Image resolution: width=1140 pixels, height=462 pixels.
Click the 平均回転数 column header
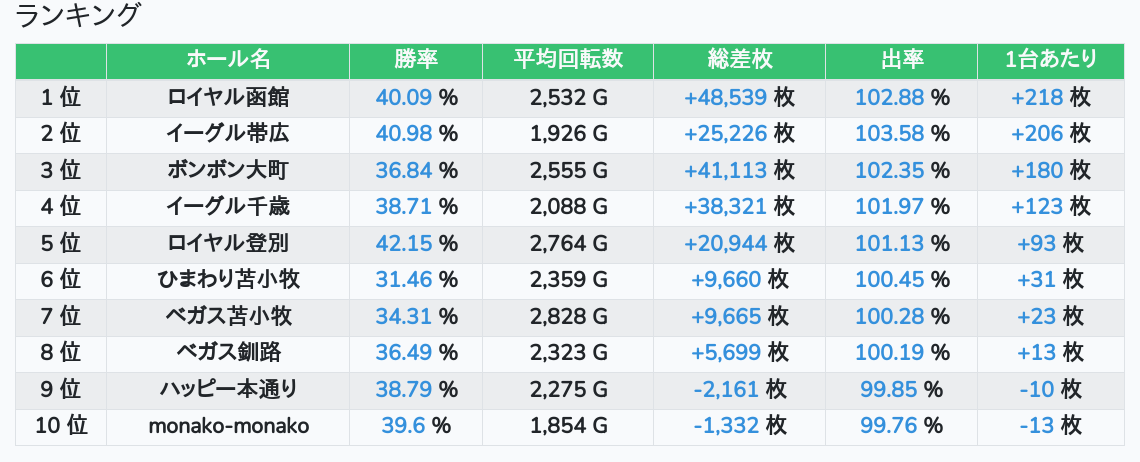[568, 60]
